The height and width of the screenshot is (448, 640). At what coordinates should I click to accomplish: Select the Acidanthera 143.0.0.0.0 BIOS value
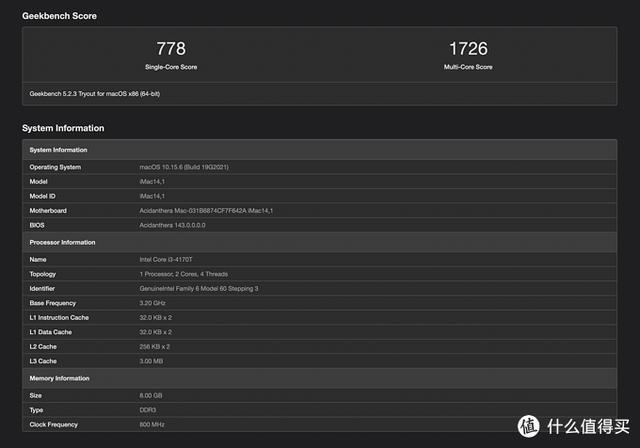pos(172,225)
